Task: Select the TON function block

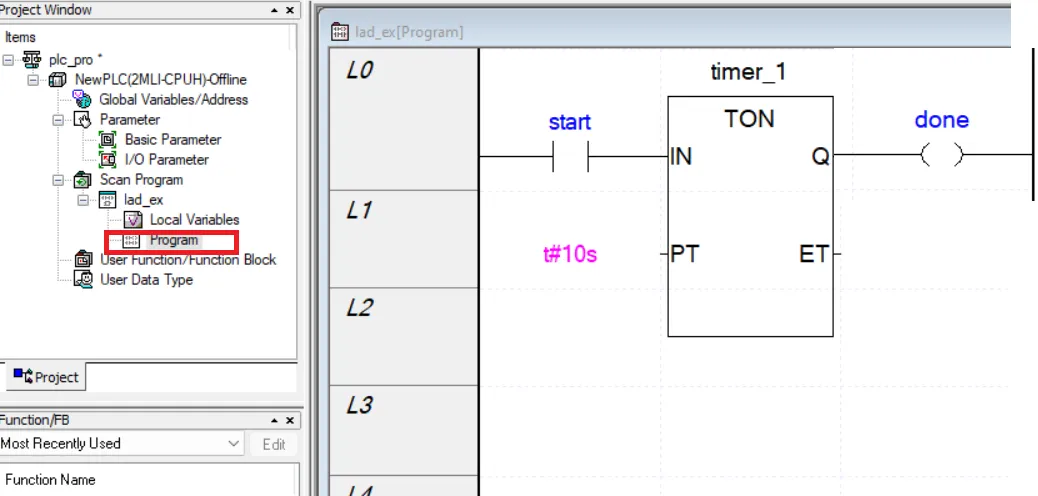Action: pos(750,216)
